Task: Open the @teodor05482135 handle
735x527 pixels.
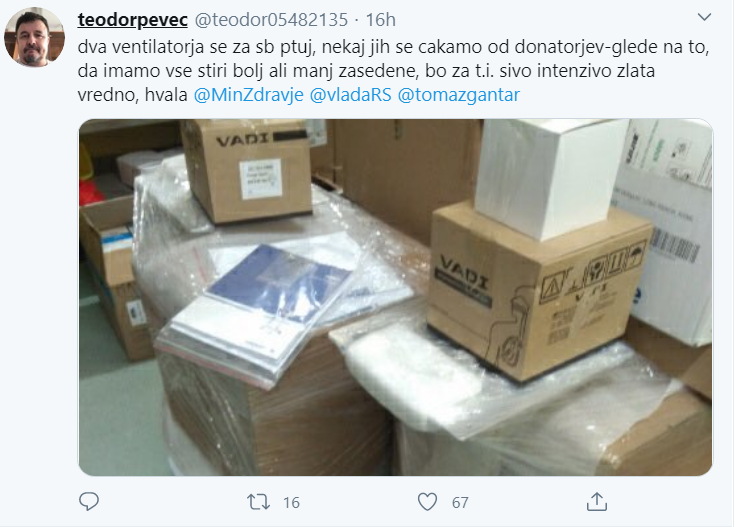Action: pos(271,20)
